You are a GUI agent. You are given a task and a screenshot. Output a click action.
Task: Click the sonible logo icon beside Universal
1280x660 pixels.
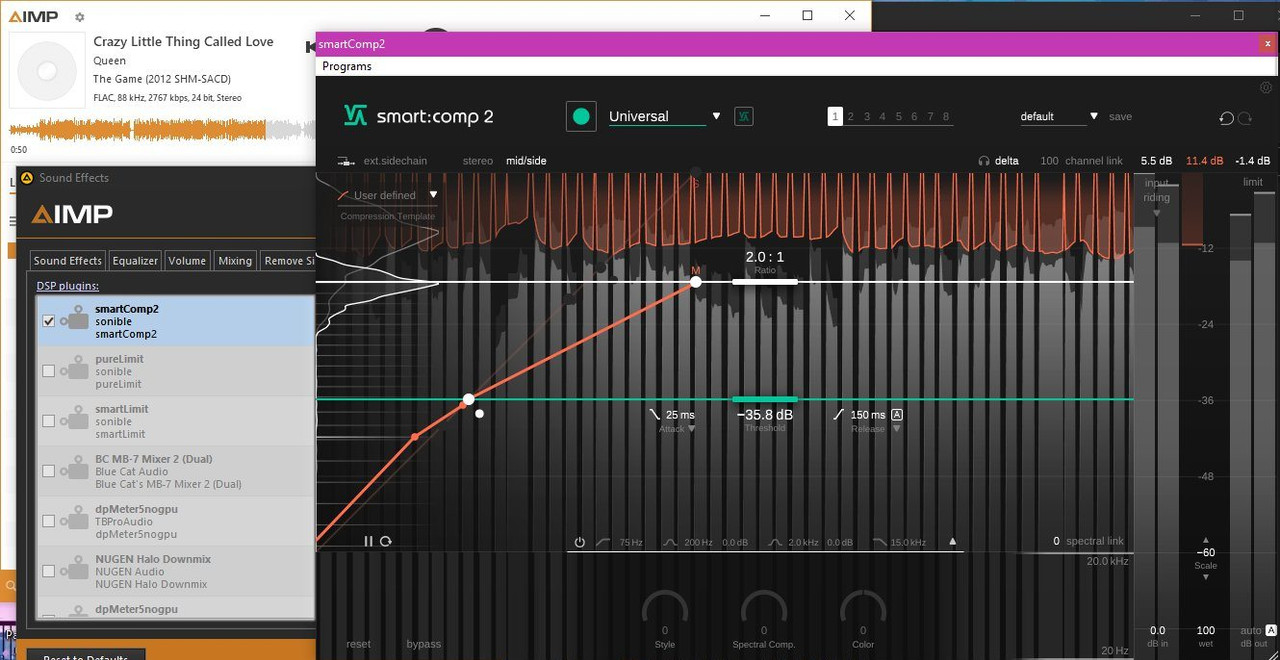coord(743,116)
